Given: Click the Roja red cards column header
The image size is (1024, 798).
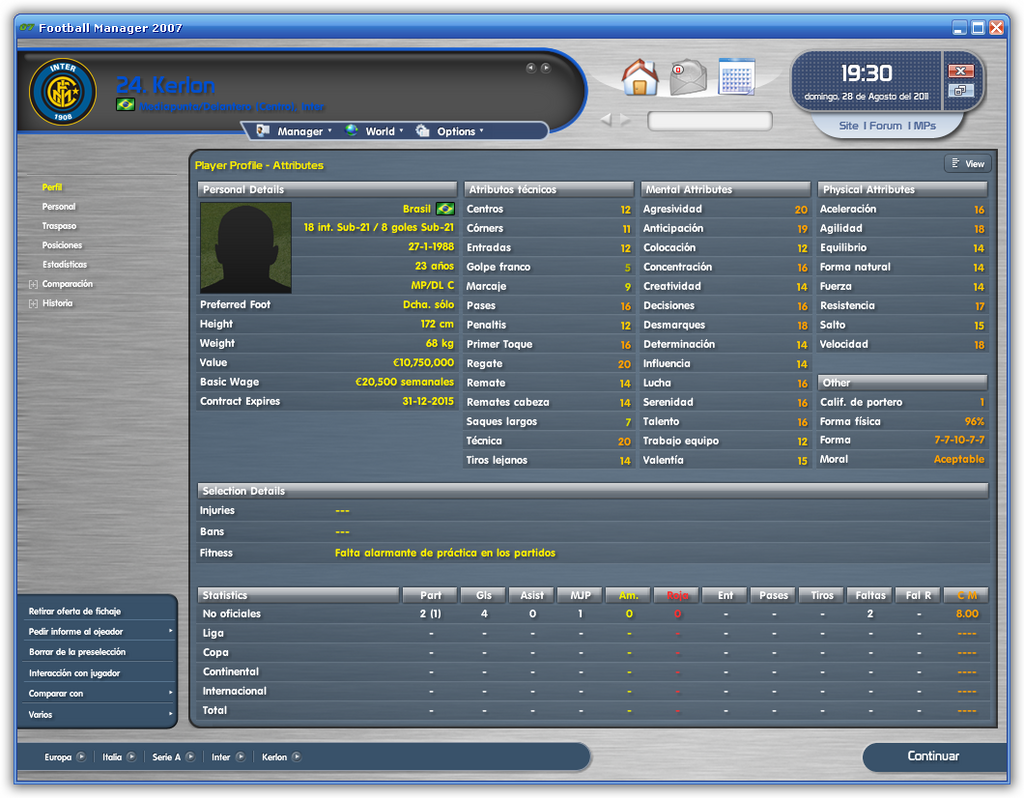Looking at the screenshot, I should click(x=677, y=595).
